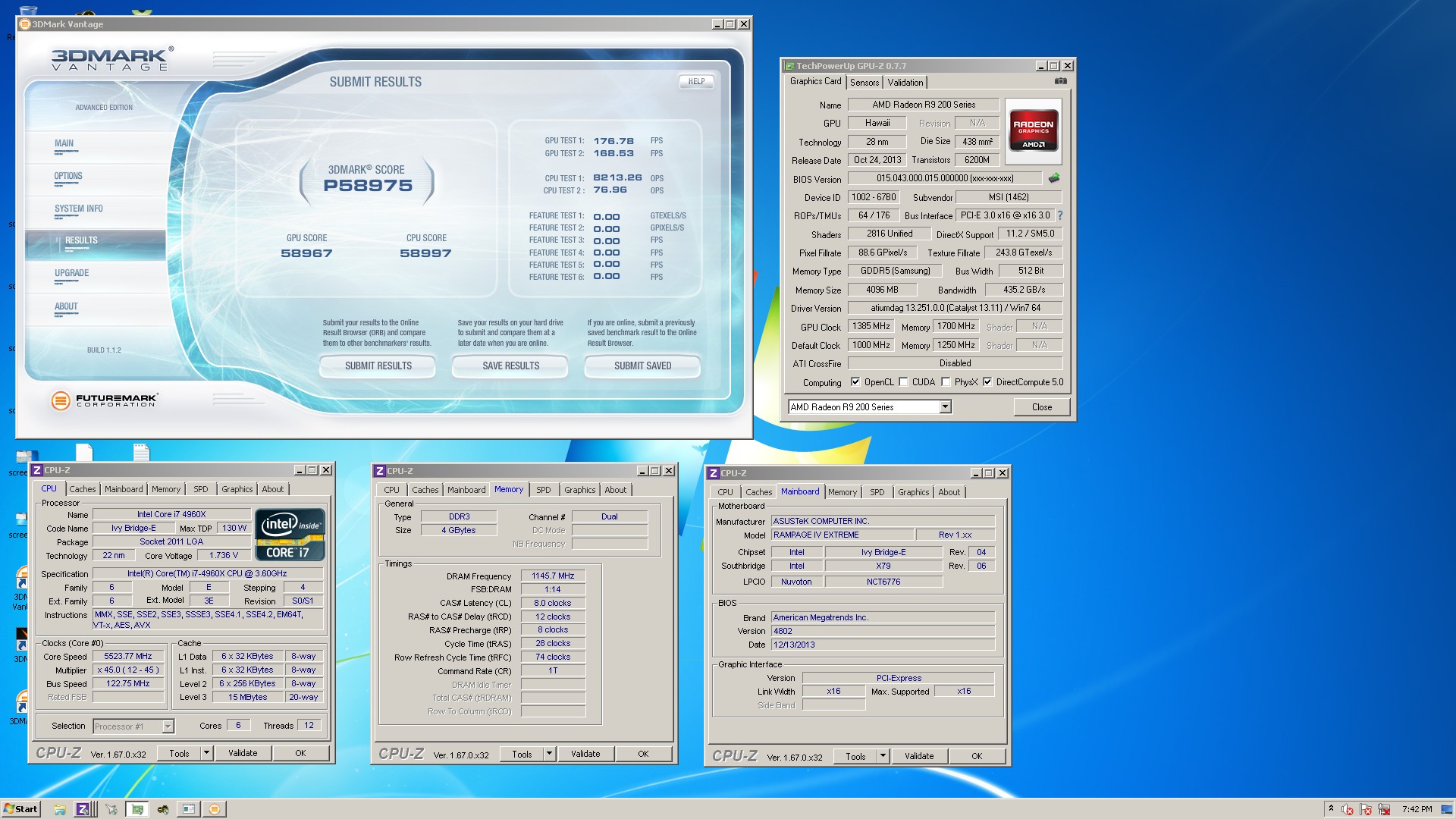
Task: Expand Tools arrow in Memory tab CPU-Z
Action: [549, 754]
